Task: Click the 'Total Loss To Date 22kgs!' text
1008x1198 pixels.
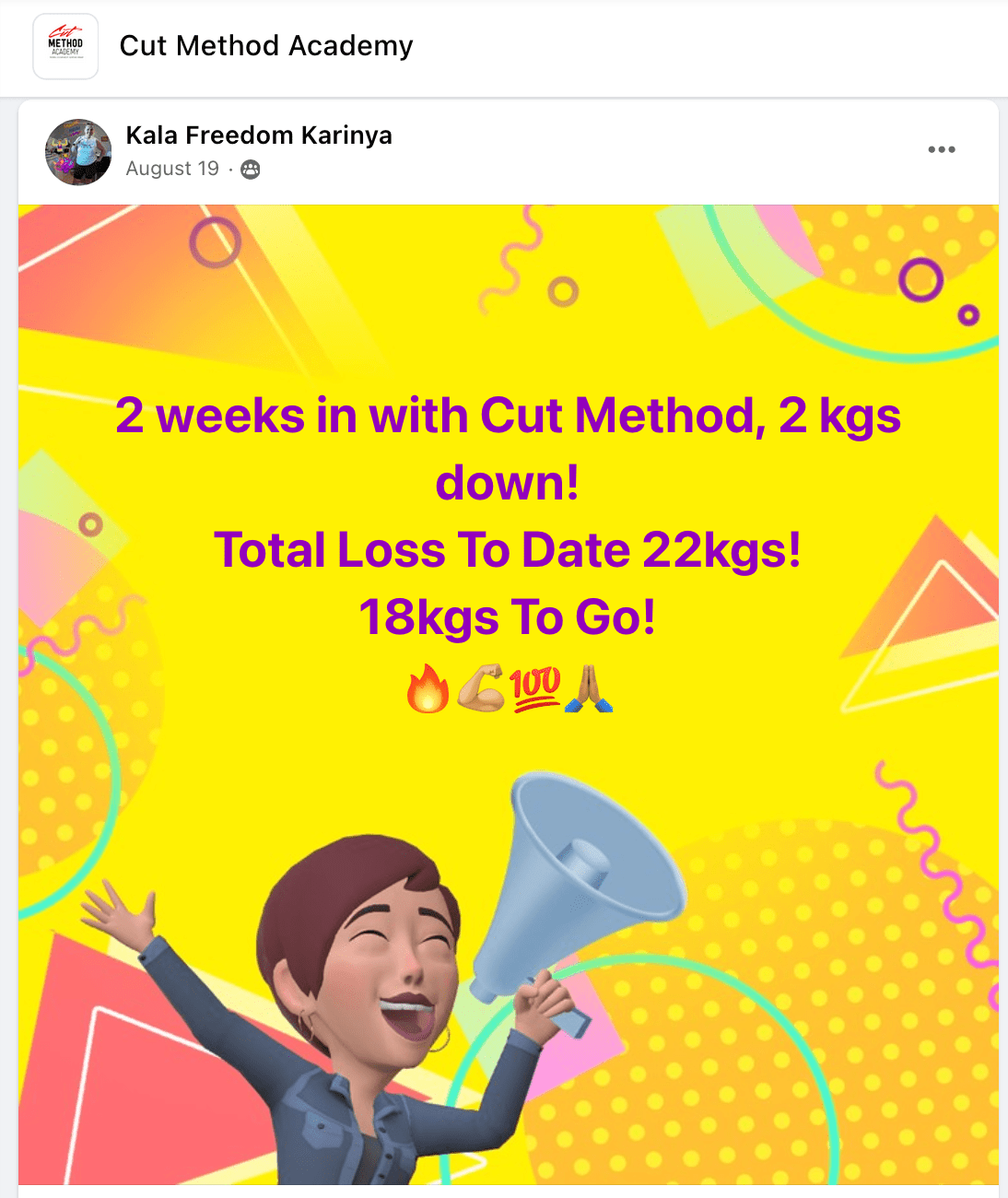Action: pyautogui.click(x=508, y=550)
